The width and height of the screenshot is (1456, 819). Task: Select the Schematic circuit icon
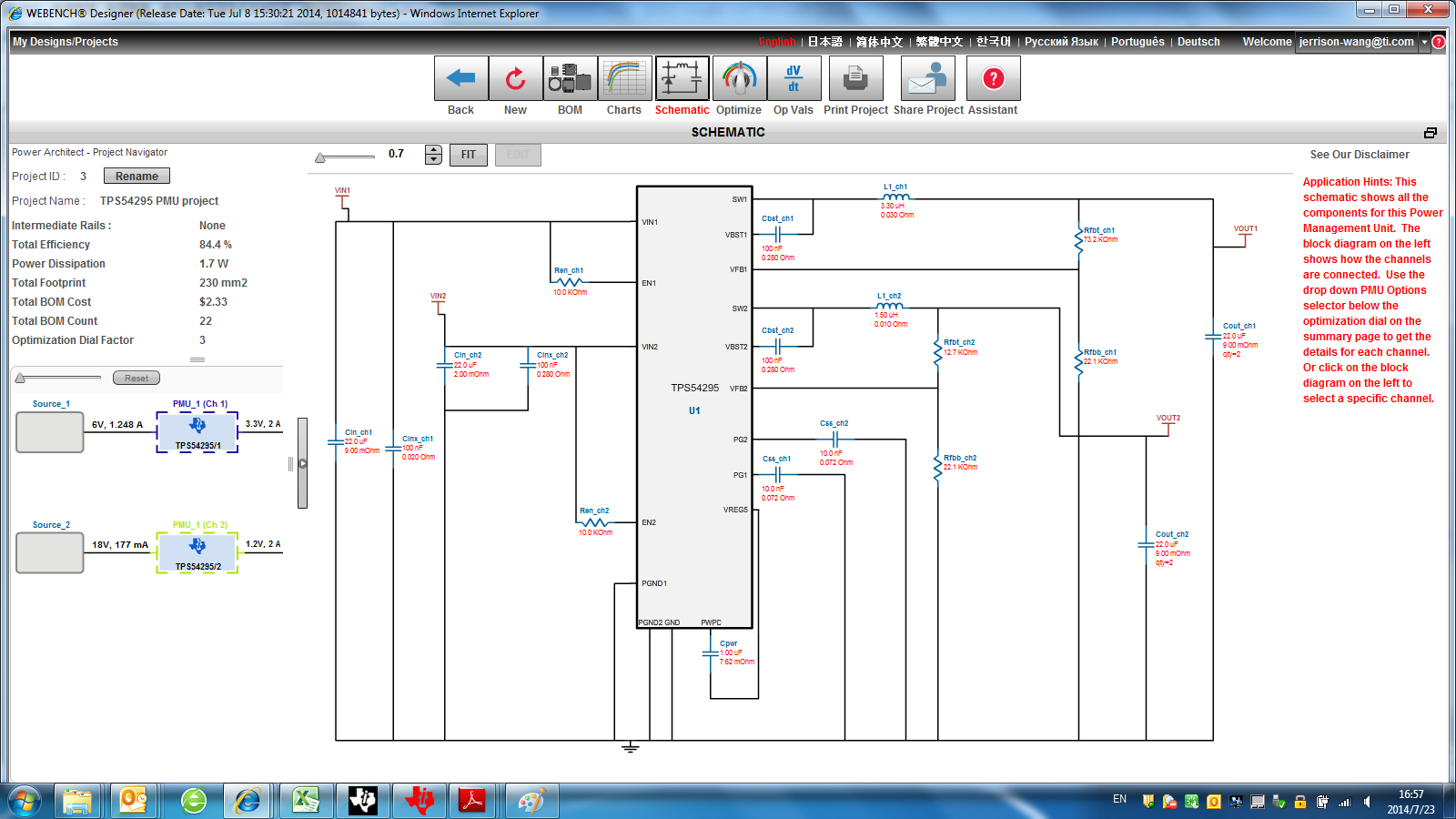point(682,78)
